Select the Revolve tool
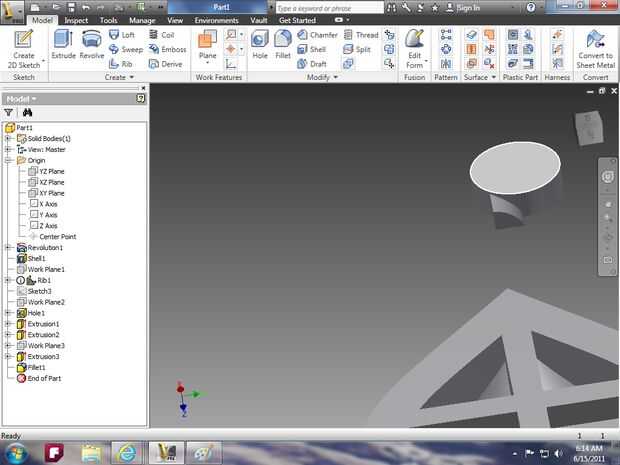 (92, 44)
